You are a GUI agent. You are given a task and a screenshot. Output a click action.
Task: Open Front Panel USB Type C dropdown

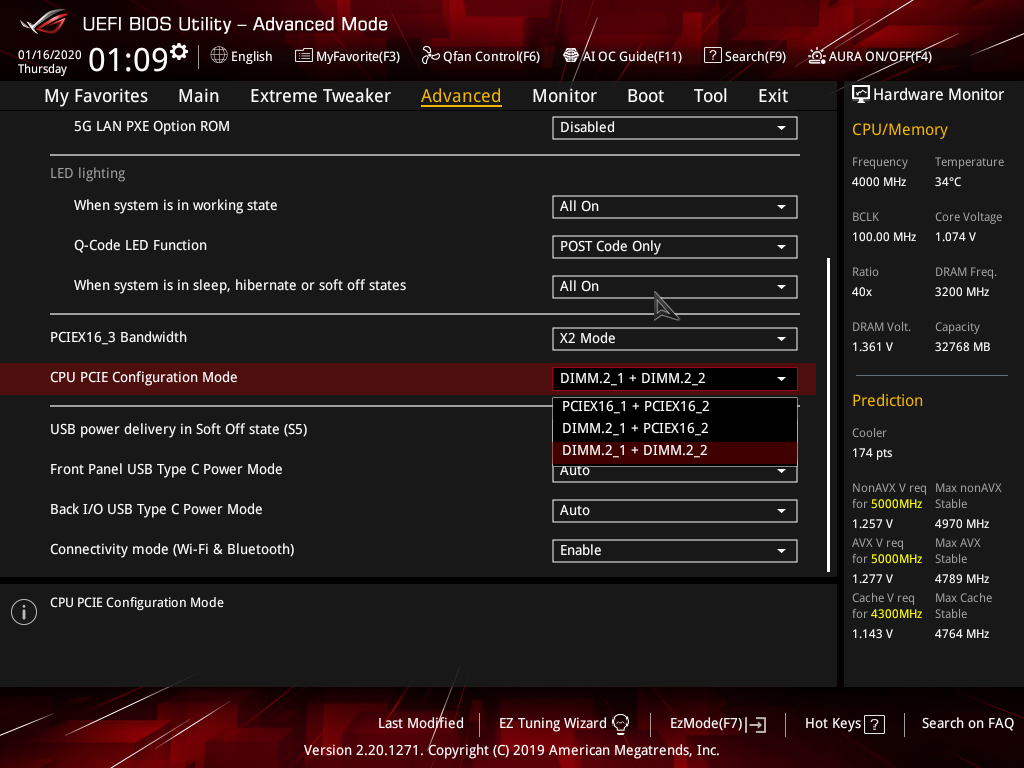675,473
